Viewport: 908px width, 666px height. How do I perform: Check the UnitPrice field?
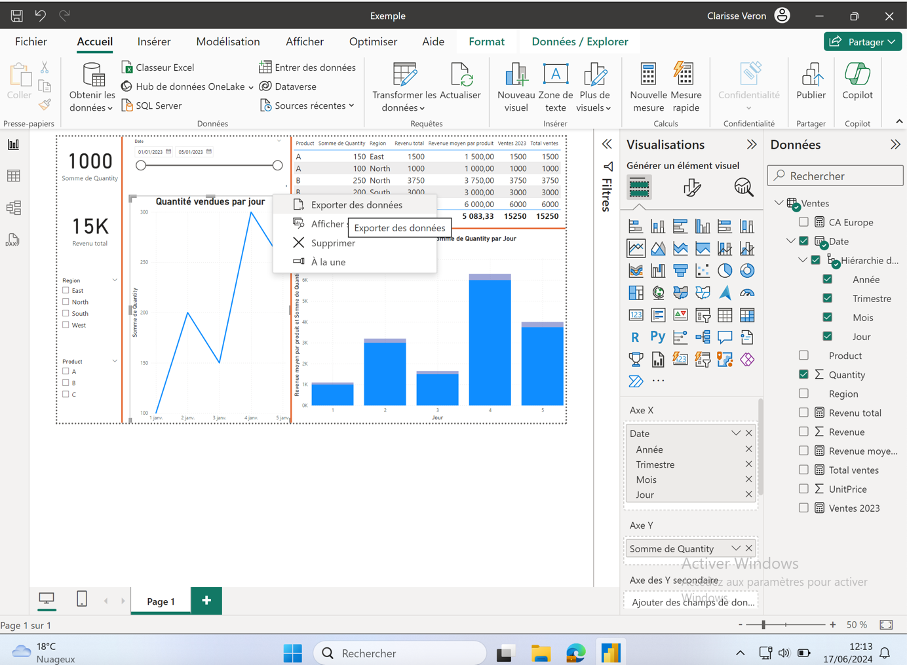pyautogui.click(x=803, y=489)
